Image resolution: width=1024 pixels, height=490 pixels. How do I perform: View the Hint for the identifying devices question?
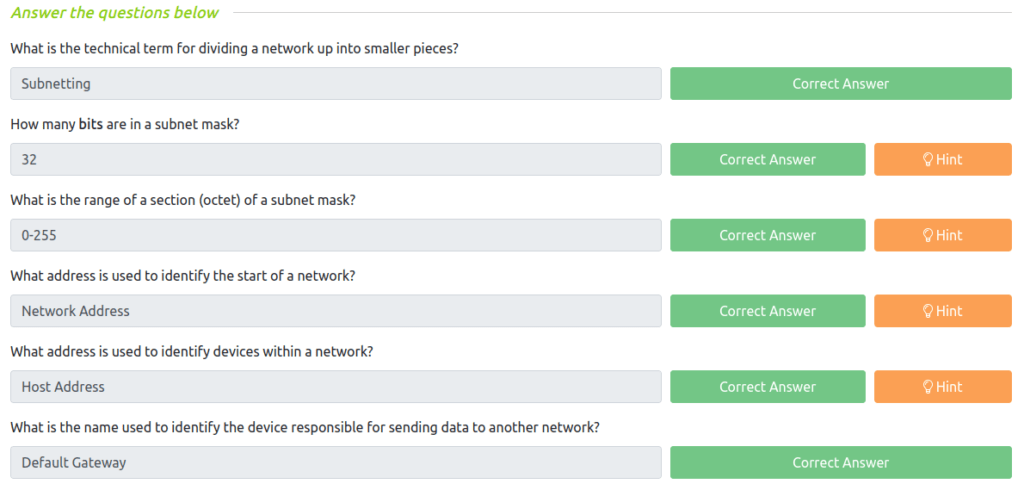[x=942, y=387]
